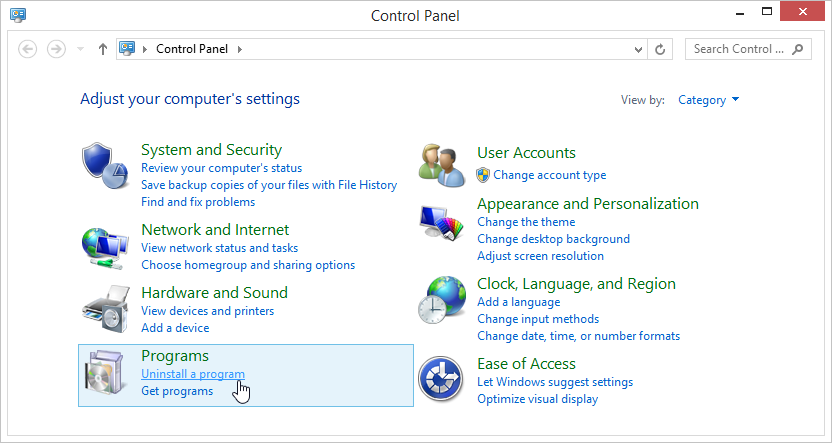
Task: Open Save backup copies with File History
Action: pos(269,185)
